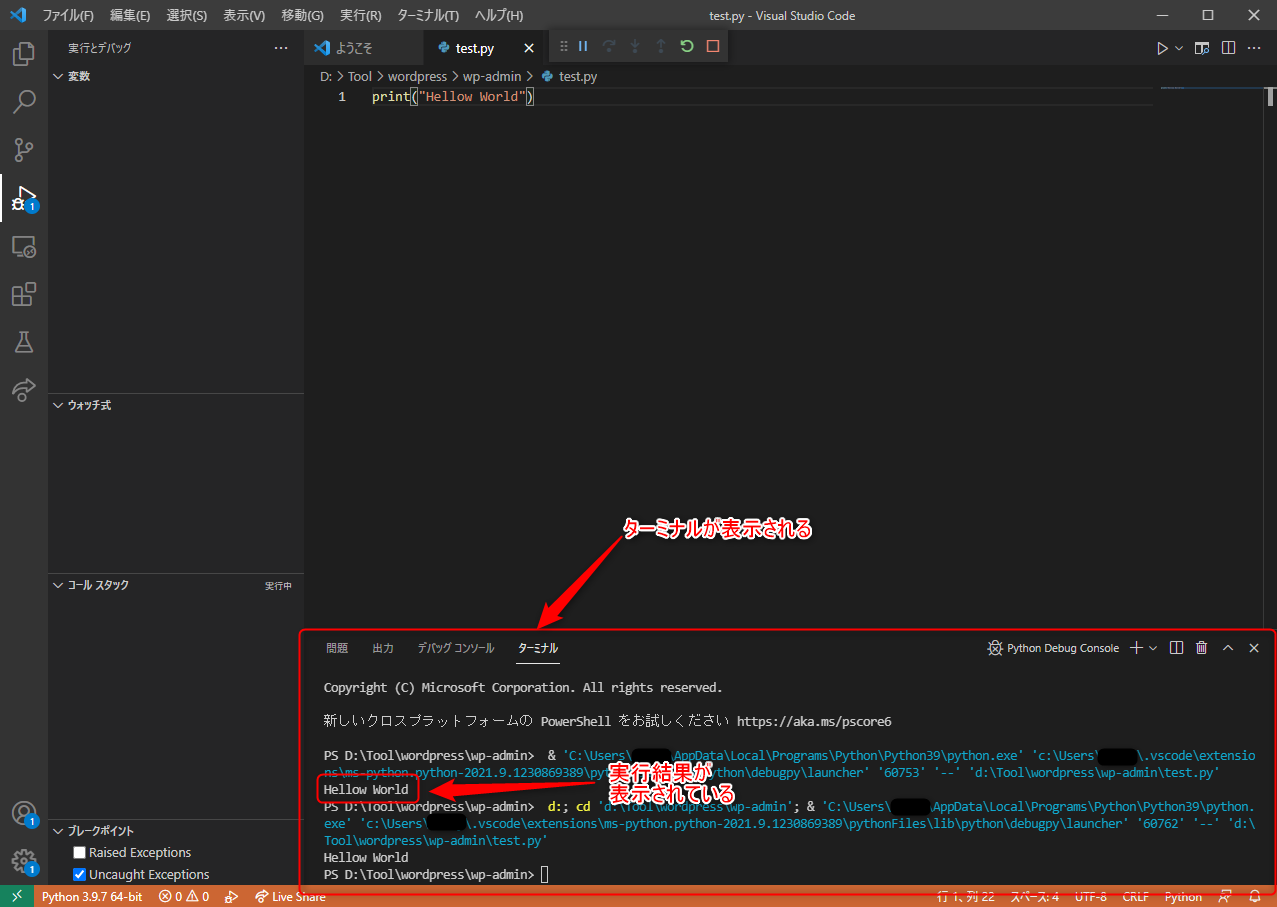Screen dimensions: 1277x907
Task: Open the ヘルプ(H) menu
Action: pos(499,16)
